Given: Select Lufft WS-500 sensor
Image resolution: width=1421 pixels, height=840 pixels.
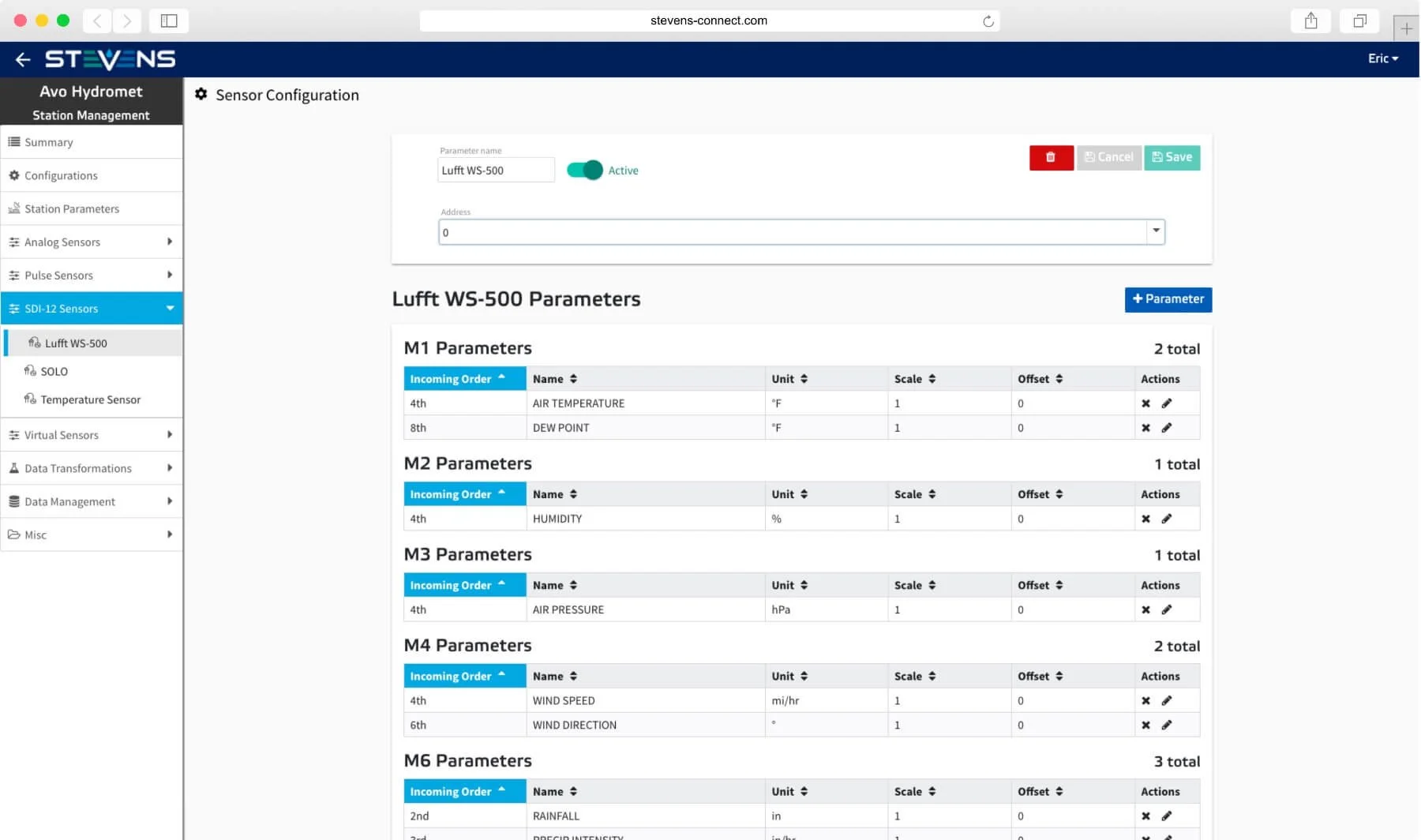Looking at the screenshot, I should point(93,343).
